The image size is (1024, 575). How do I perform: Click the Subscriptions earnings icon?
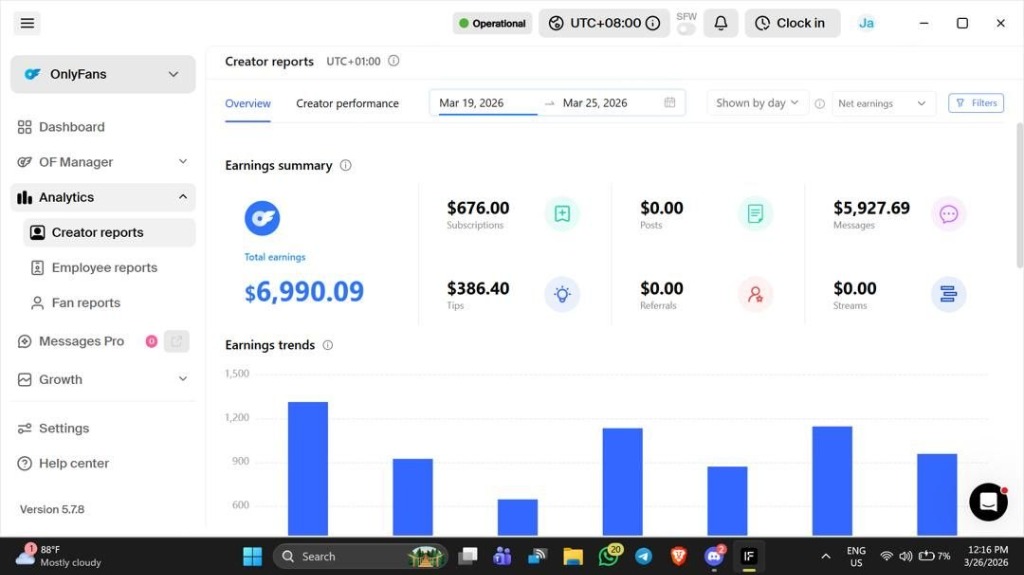[562, 214]
